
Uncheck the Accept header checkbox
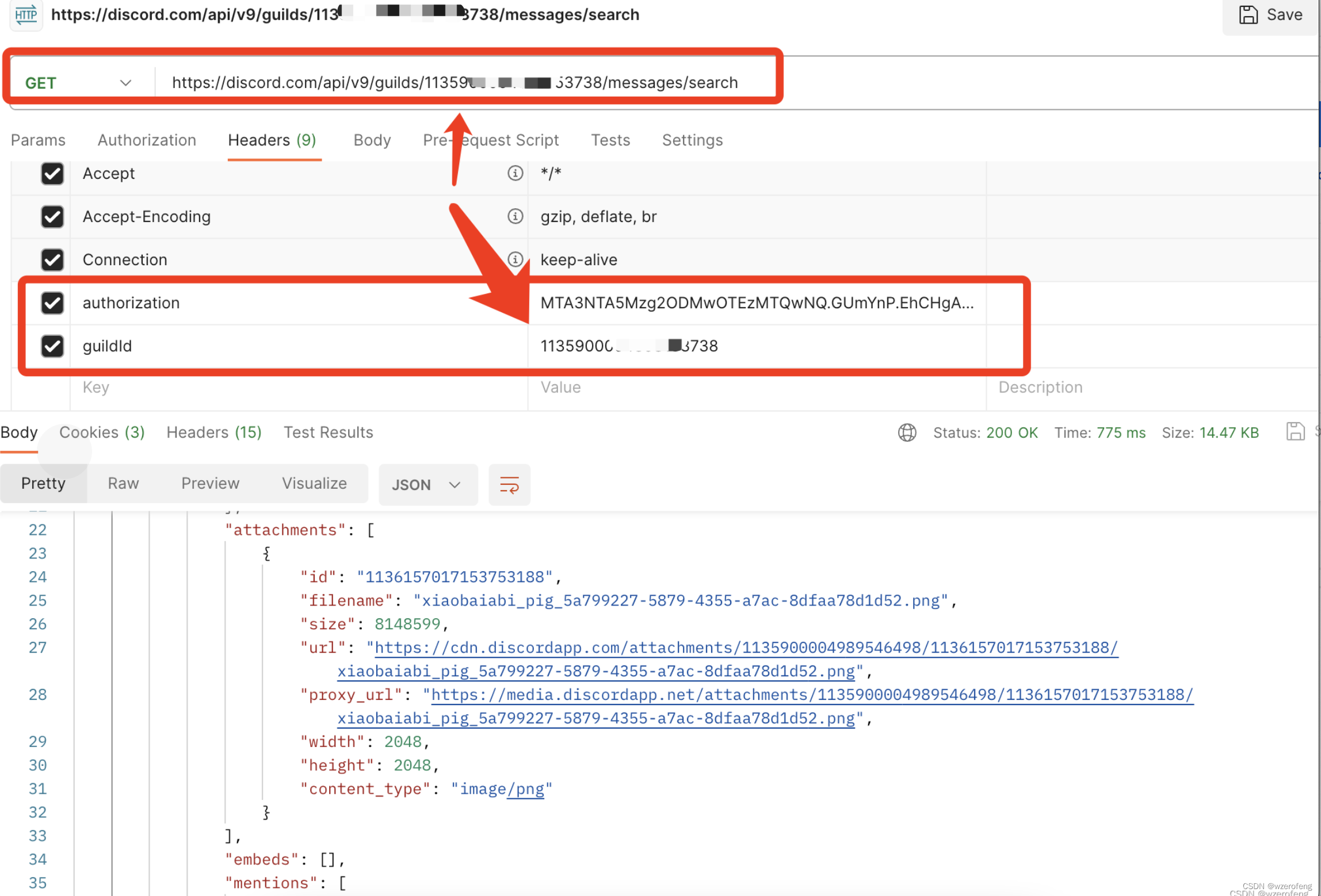(52, 174)
